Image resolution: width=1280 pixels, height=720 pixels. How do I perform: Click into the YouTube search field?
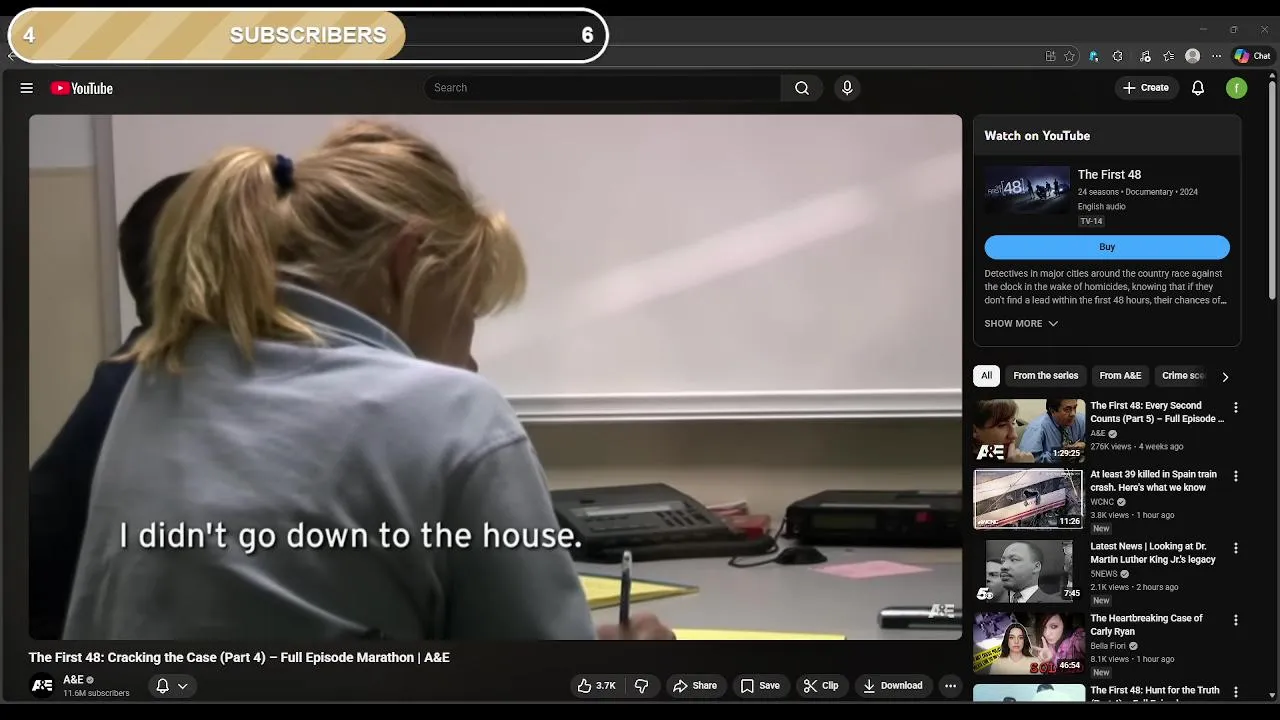(603, 88)
